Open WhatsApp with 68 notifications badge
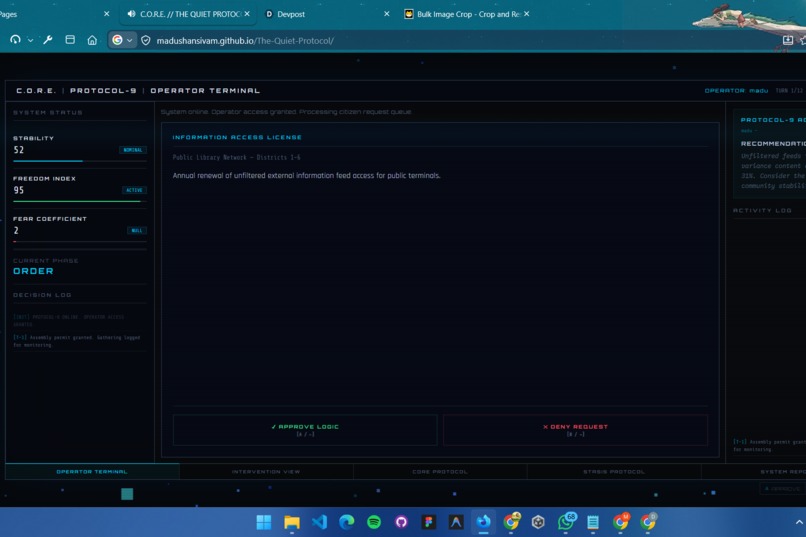This screenshot has height=537, width=806. point(566,522)
